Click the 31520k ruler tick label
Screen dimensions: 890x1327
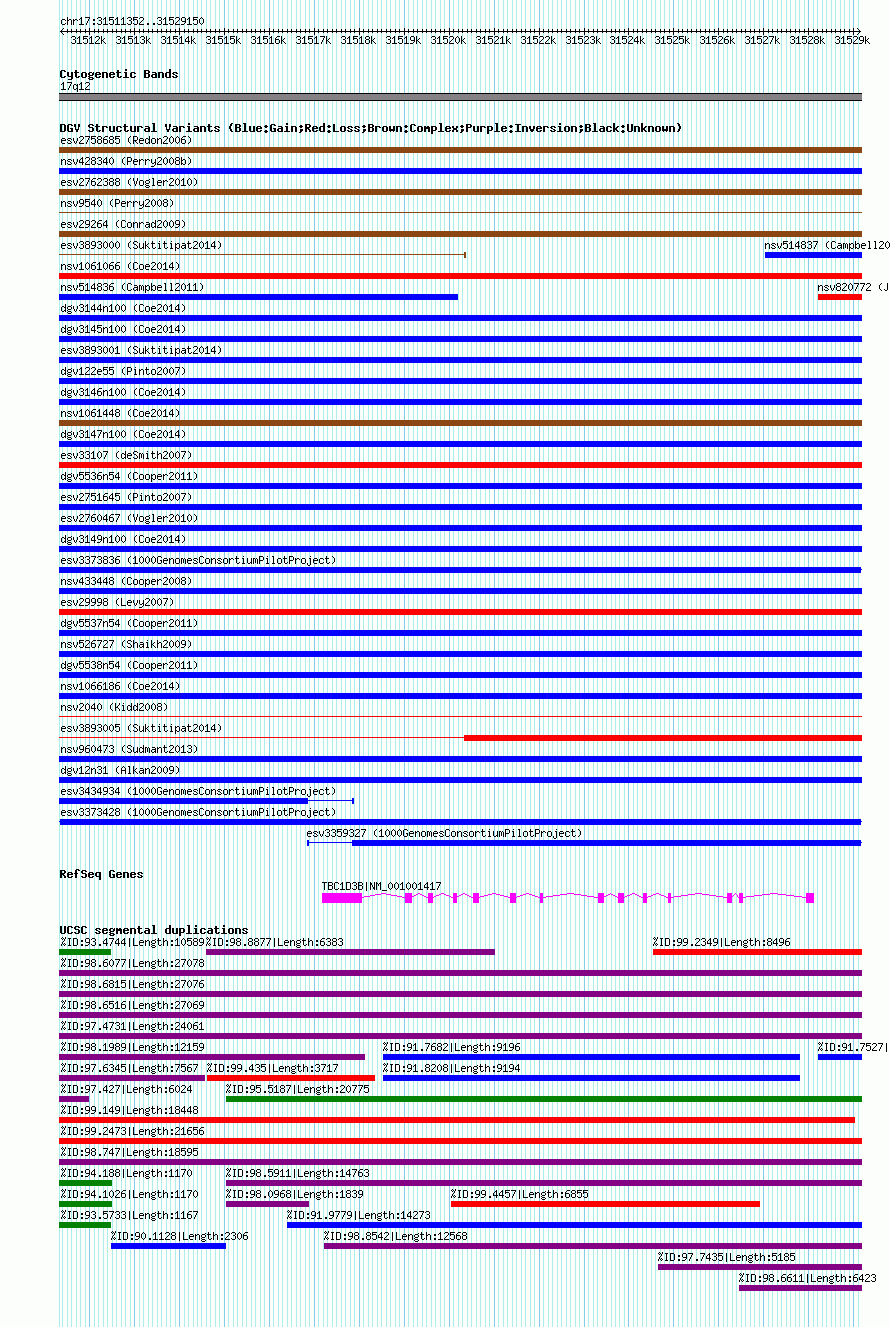pos(448,41)
